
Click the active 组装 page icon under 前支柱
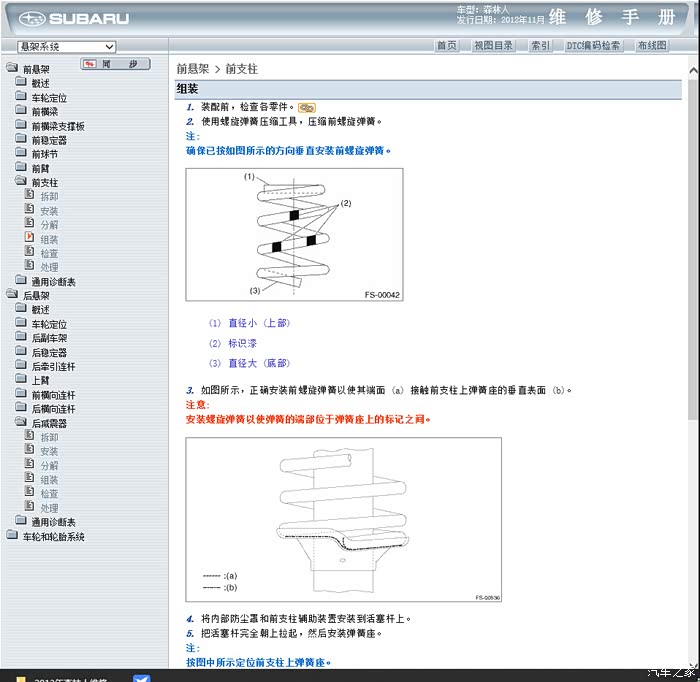(x=30, y=239)
